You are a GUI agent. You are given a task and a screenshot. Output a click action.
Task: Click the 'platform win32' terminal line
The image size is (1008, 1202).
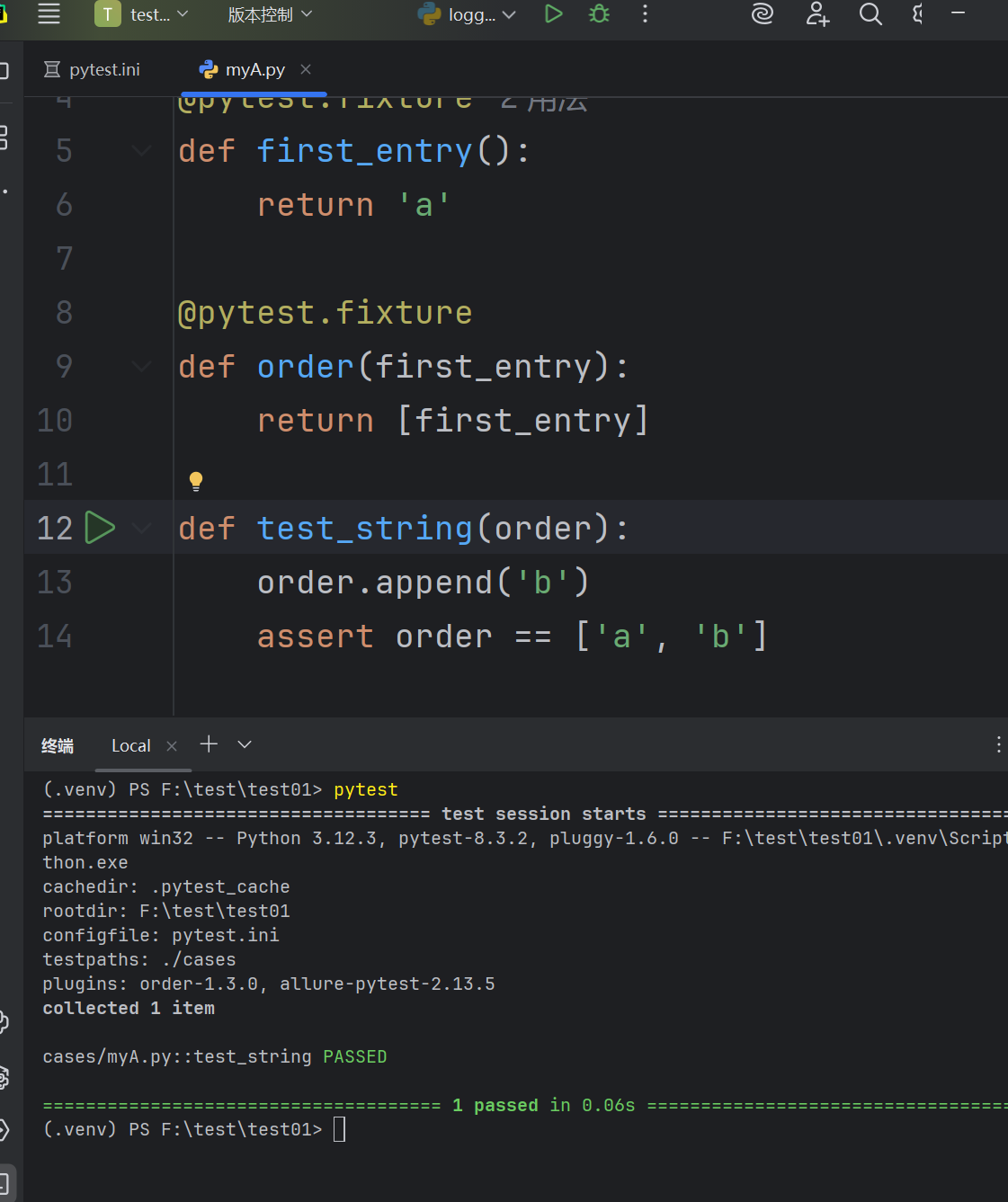click(x=525, y=838)
